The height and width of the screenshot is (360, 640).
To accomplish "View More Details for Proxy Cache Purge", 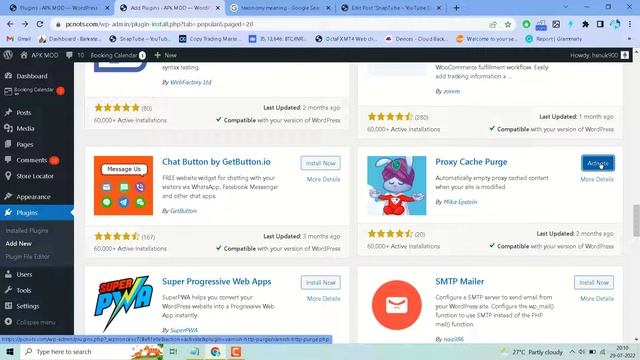I will click(x=597, y=179).
